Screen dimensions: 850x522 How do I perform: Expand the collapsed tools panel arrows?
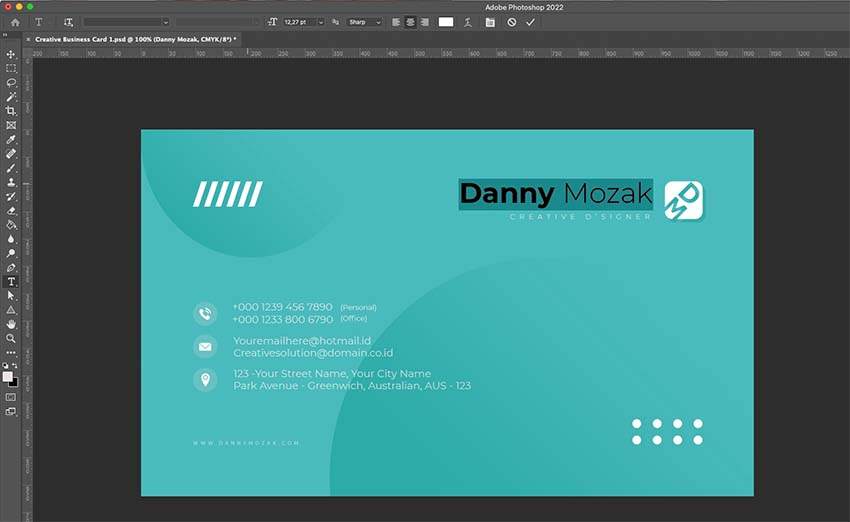coord(5,35)
